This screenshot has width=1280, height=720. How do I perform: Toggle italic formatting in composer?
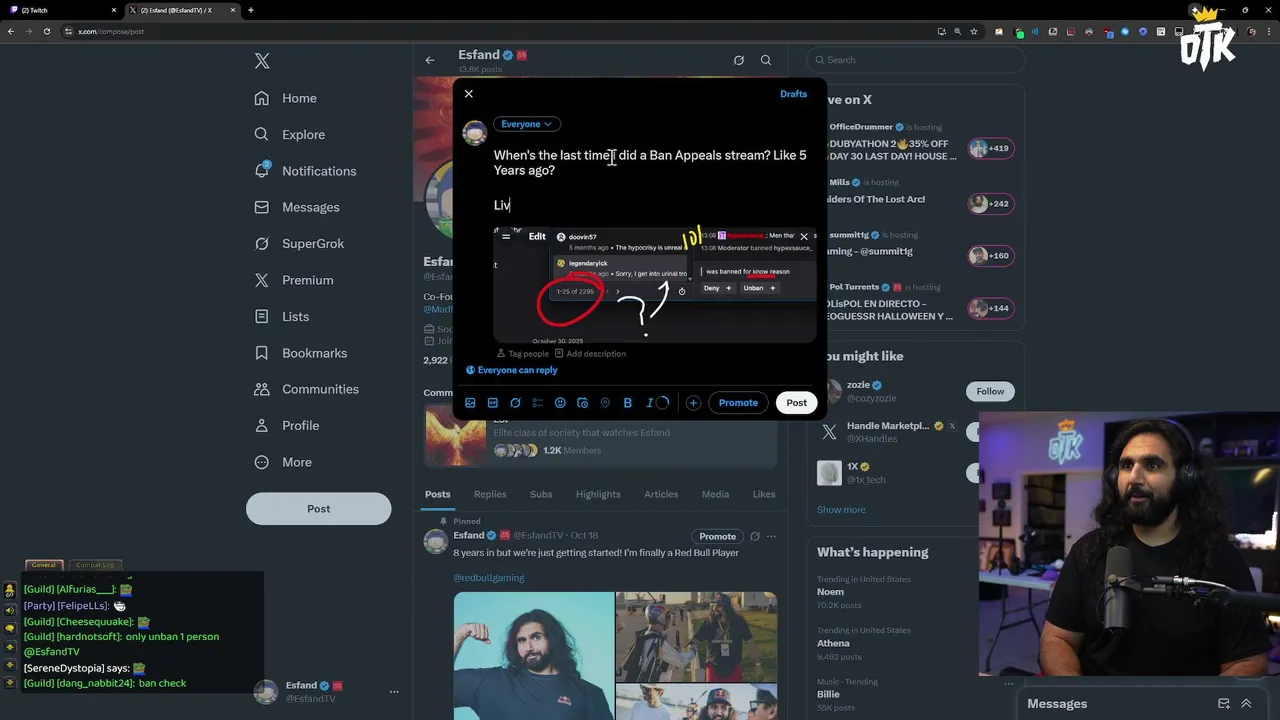point(650,403)
